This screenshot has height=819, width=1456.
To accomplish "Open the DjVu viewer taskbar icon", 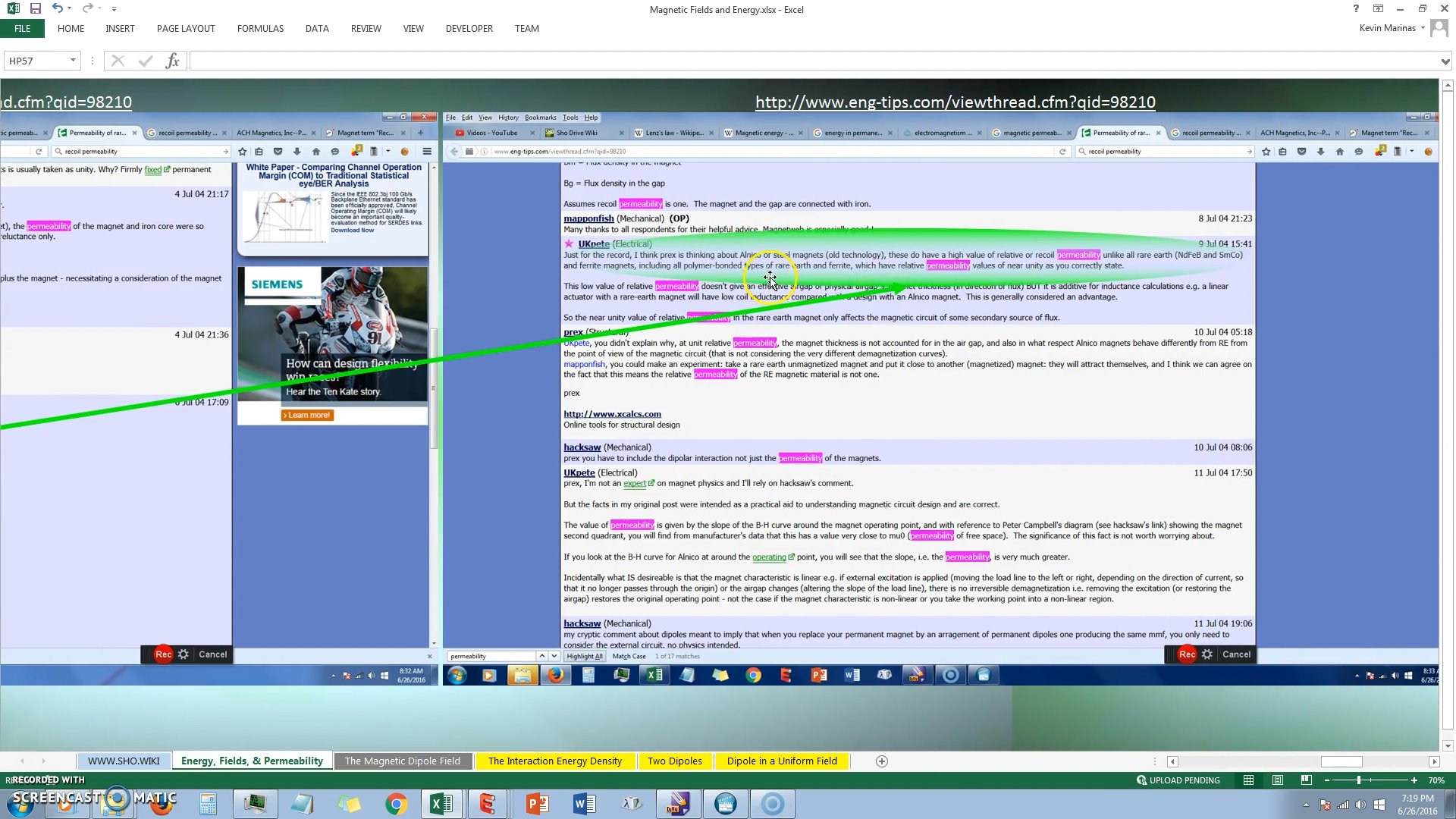I will [x=678, y=804].
